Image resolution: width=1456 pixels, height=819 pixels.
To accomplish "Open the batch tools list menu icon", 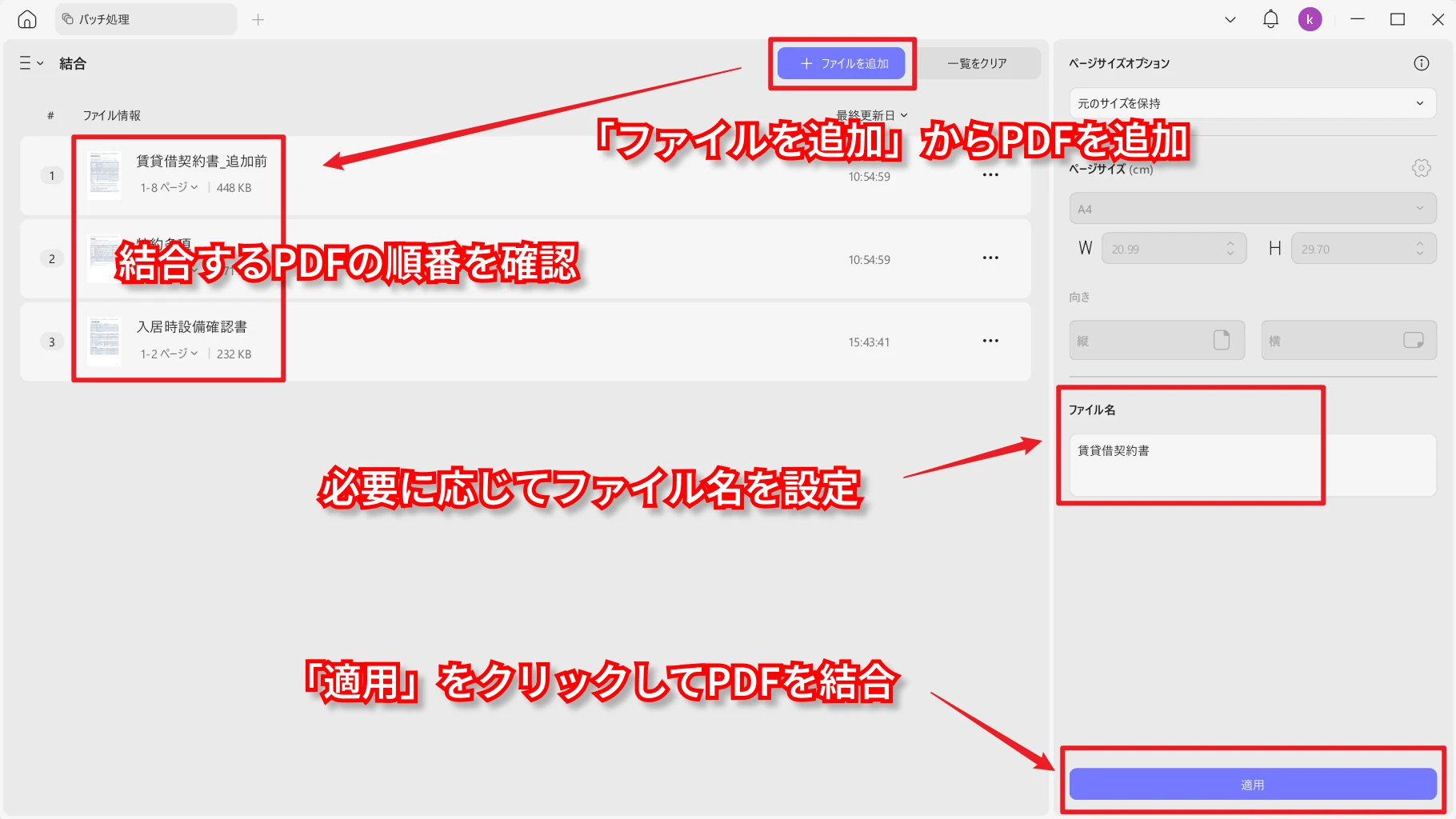I will pyautogui.click(x=31, y=63).
